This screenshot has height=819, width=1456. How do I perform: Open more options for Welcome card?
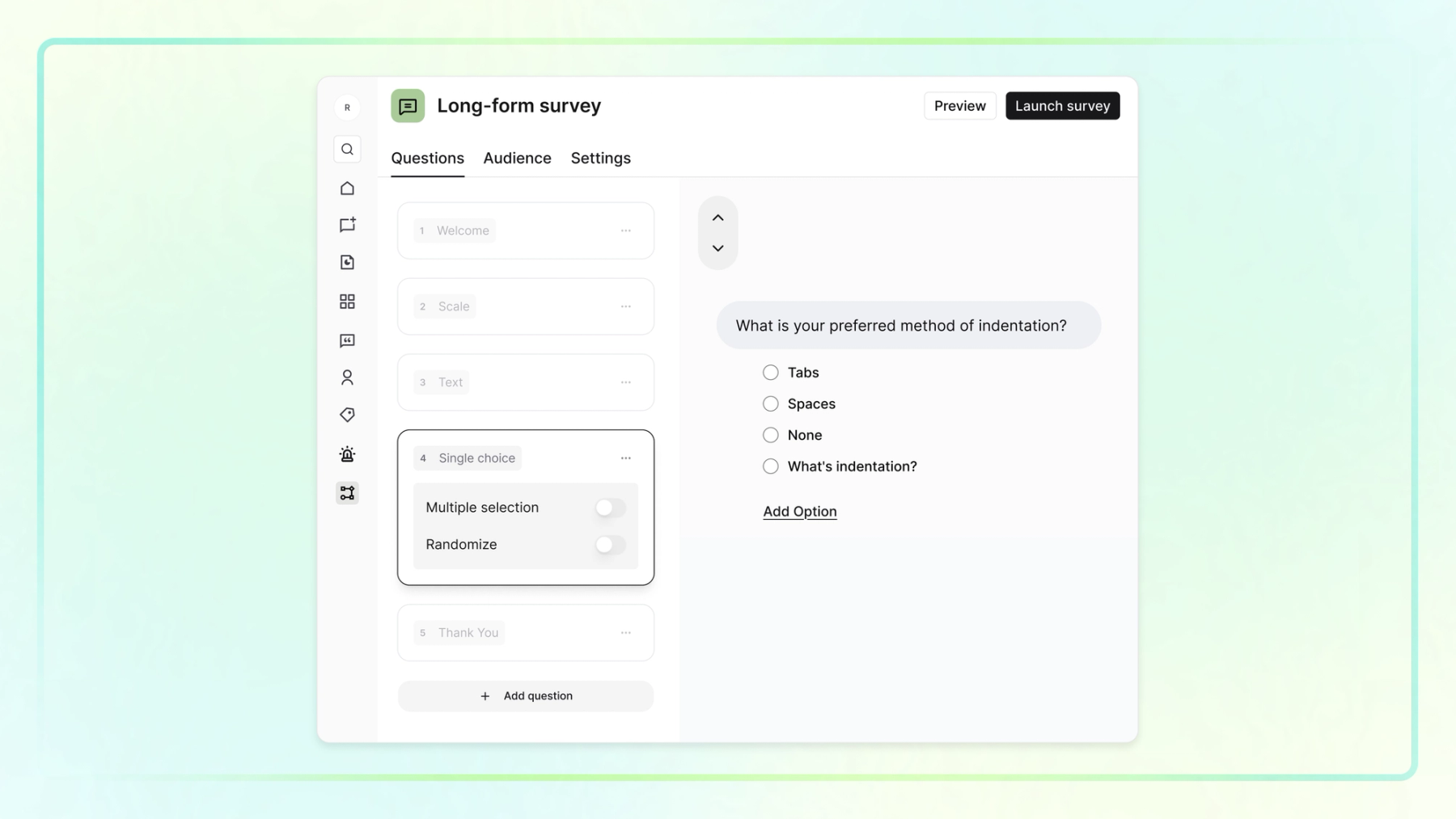[626, 230]
